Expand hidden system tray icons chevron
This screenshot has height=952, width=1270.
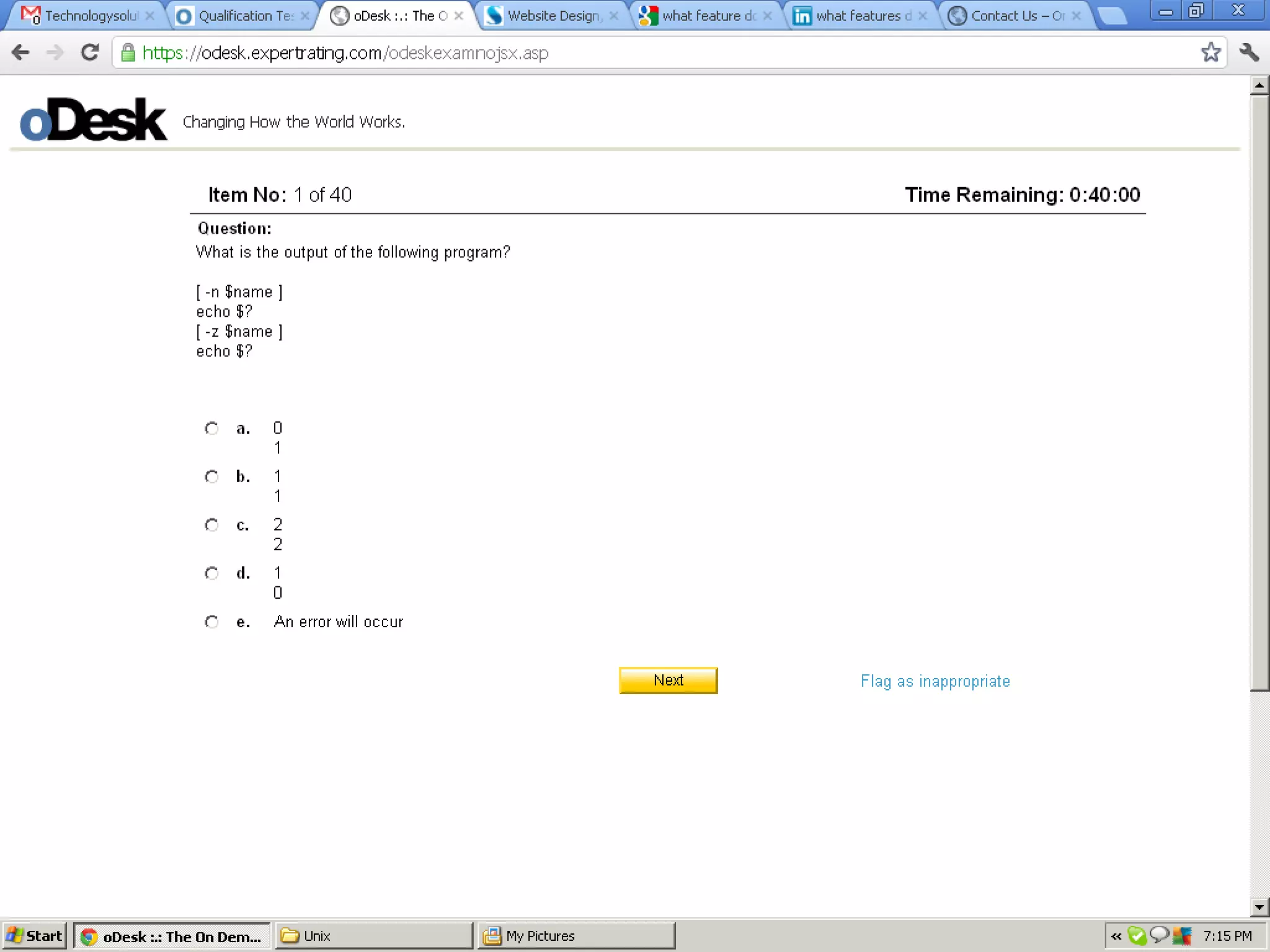point(1116,936)
